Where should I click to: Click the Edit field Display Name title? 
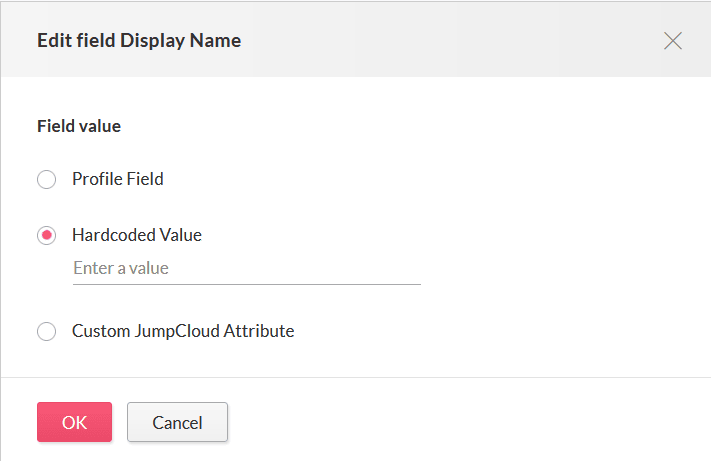point(139,41)
